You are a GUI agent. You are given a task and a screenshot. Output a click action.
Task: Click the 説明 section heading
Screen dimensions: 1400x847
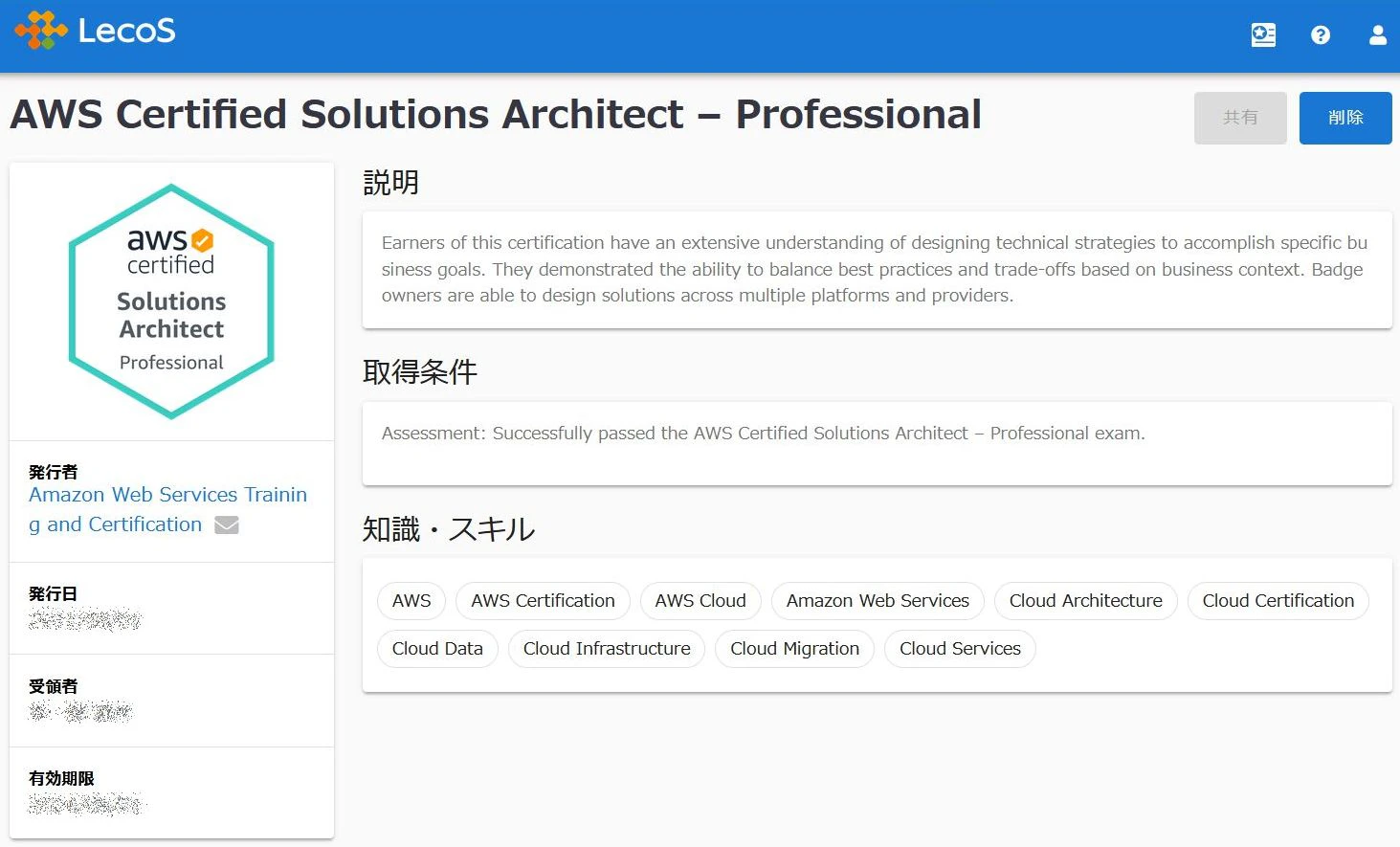(x=390, y=183)
